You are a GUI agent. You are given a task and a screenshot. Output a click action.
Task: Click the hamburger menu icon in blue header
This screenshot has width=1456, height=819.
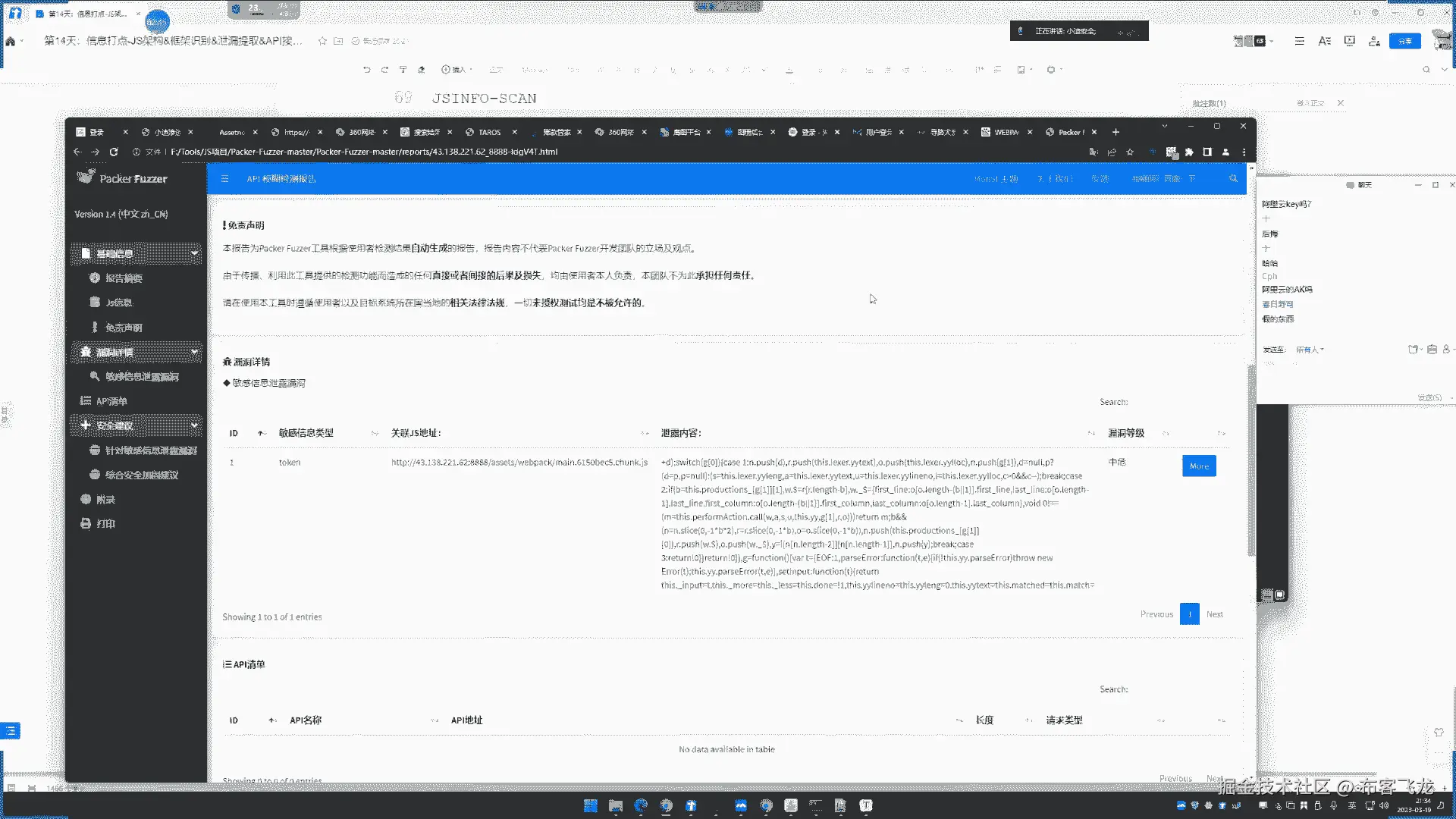[x=224, y=179]
